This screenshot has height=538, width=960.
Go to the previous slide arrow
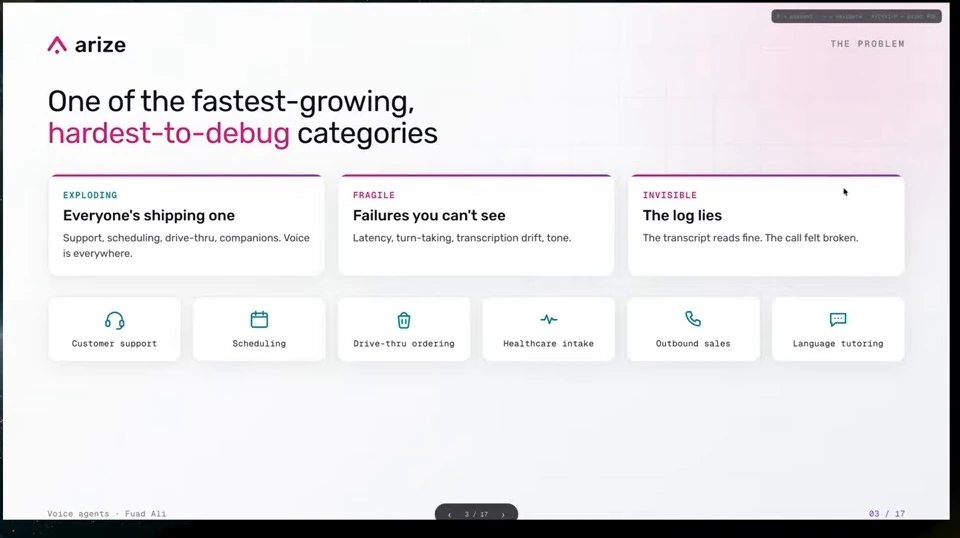point(449,515)
